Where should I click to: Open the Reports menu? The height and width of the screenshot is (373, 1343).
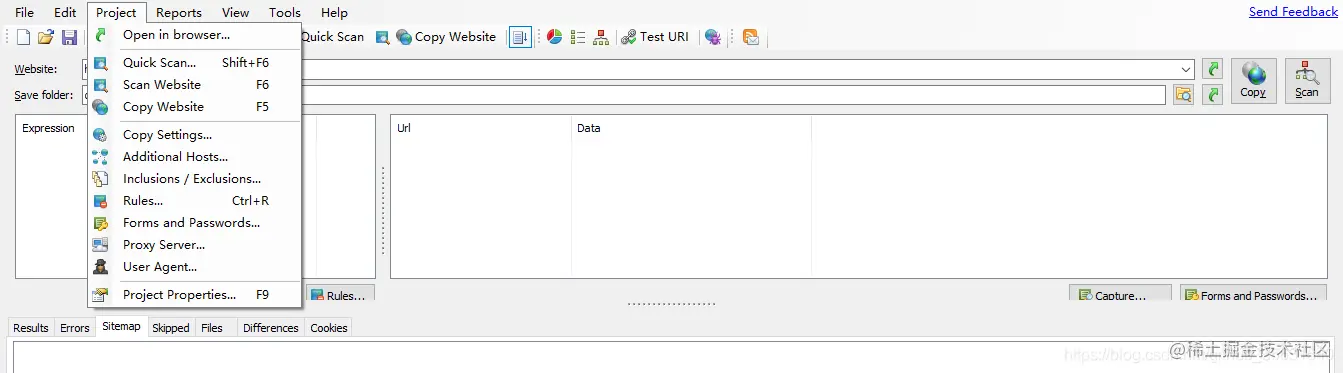pyautogui.click(x=179, y=12)
